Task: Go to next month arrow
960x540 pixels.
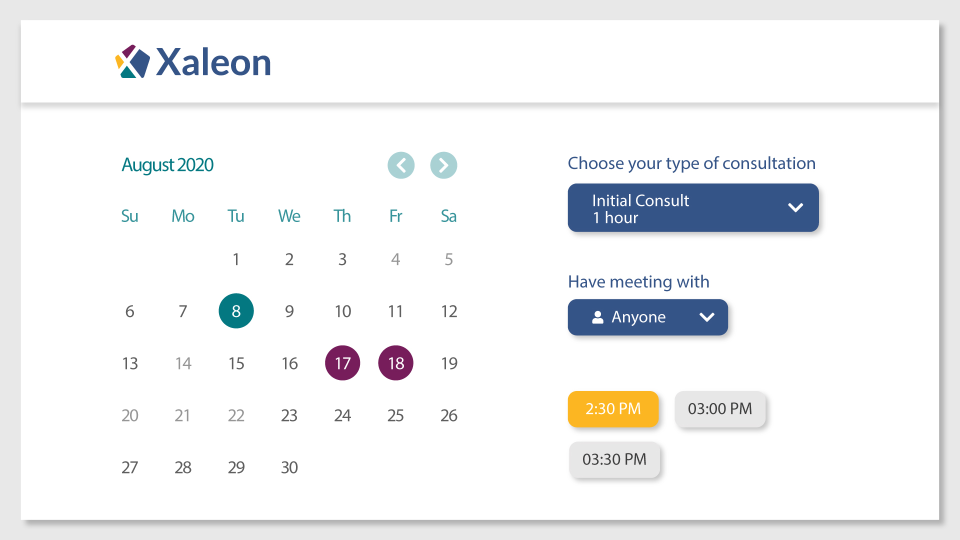Action: (x=444, y=165)
